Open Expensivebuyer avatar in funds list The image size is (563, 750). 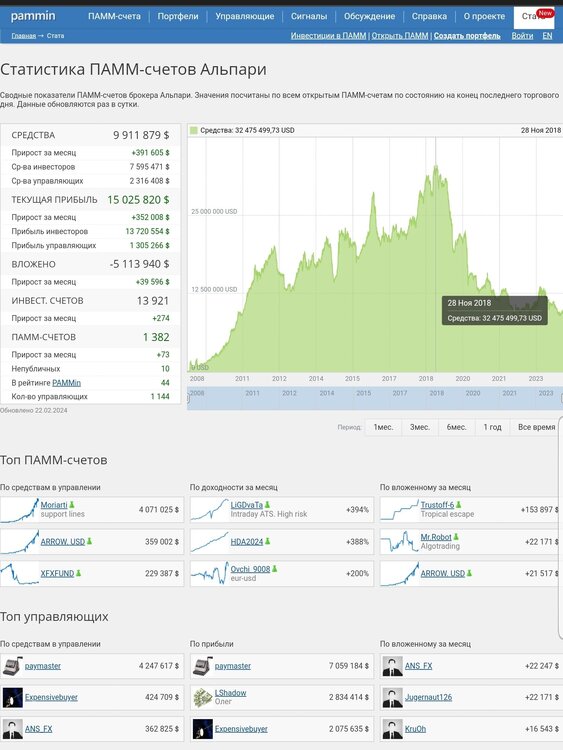click(12, 697)
